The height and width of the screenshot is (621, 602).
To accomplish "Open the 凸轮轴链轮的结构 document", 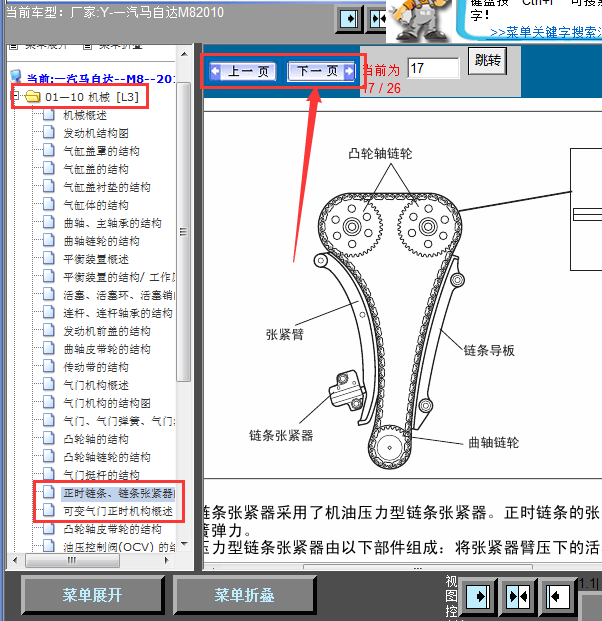I will 107,457.
